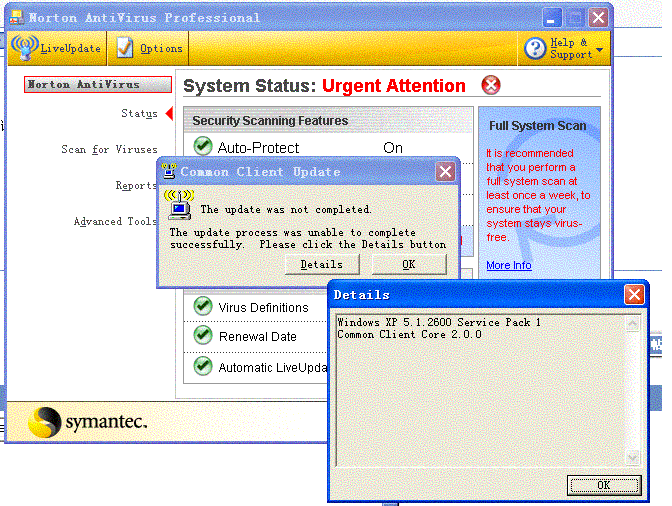Click the Renewal Date green checkmark icon
This screenshot has height=506, width=672.
pyautogui.click(x=203, y=335)
